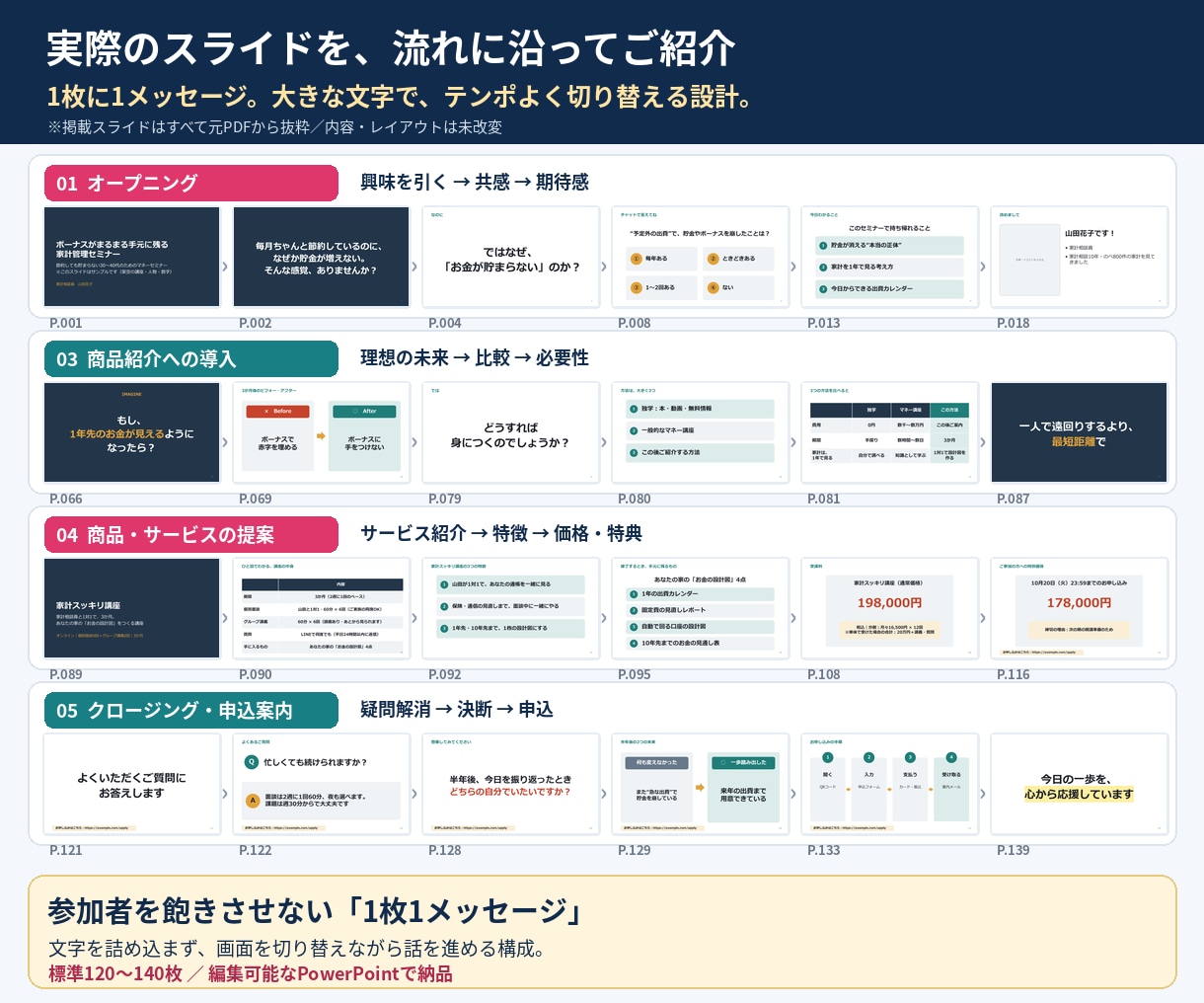Click the heading 参加者を飽きさせない「1枚1メッセージ」
Viewport: 1204px width, 1003px height.
(316, 909)
